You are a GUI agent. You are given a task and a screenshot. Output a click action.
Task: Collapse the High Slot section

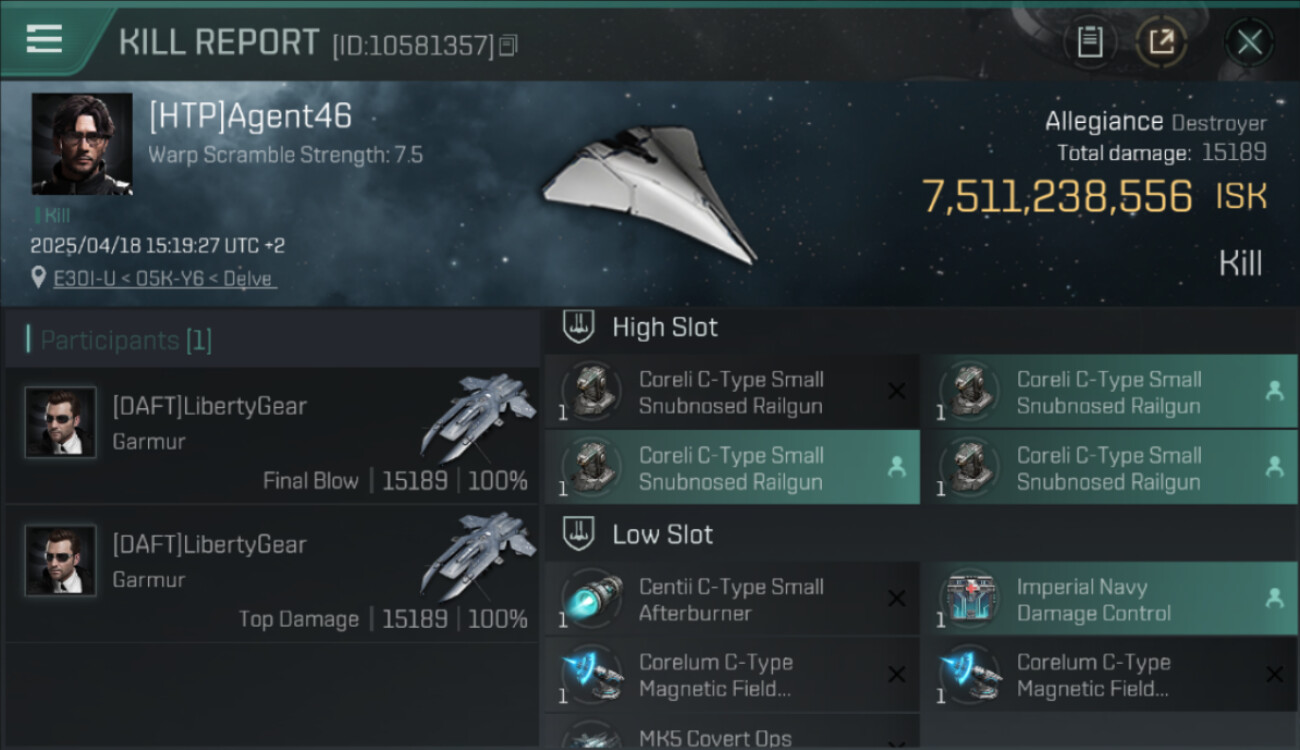[x=920, y=327]
